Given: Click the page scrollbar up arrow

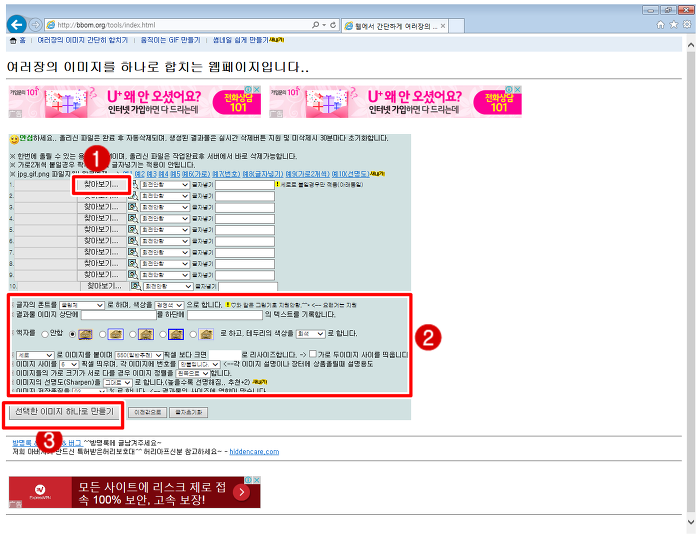Looking at the screenshot, I should pyautogui.click(x=691, y=45).
